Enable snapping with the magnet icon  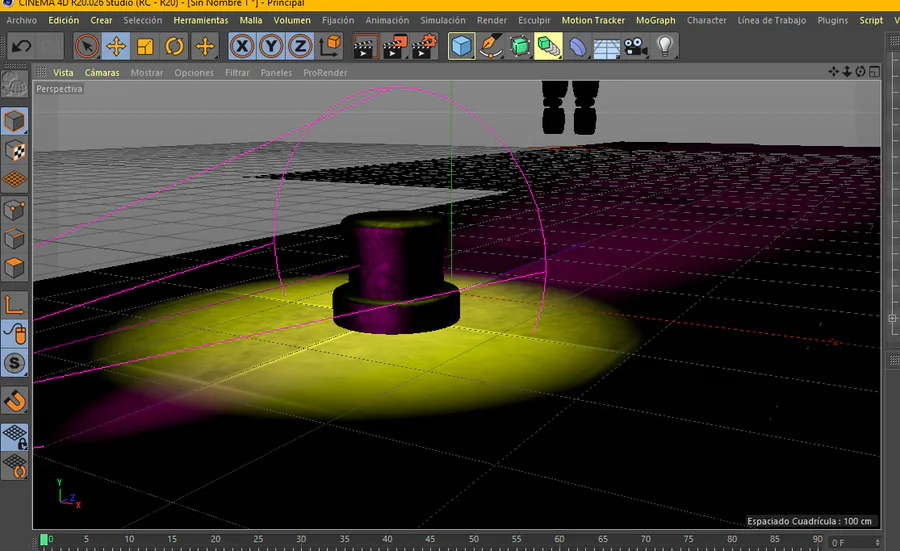click(14, 401)
